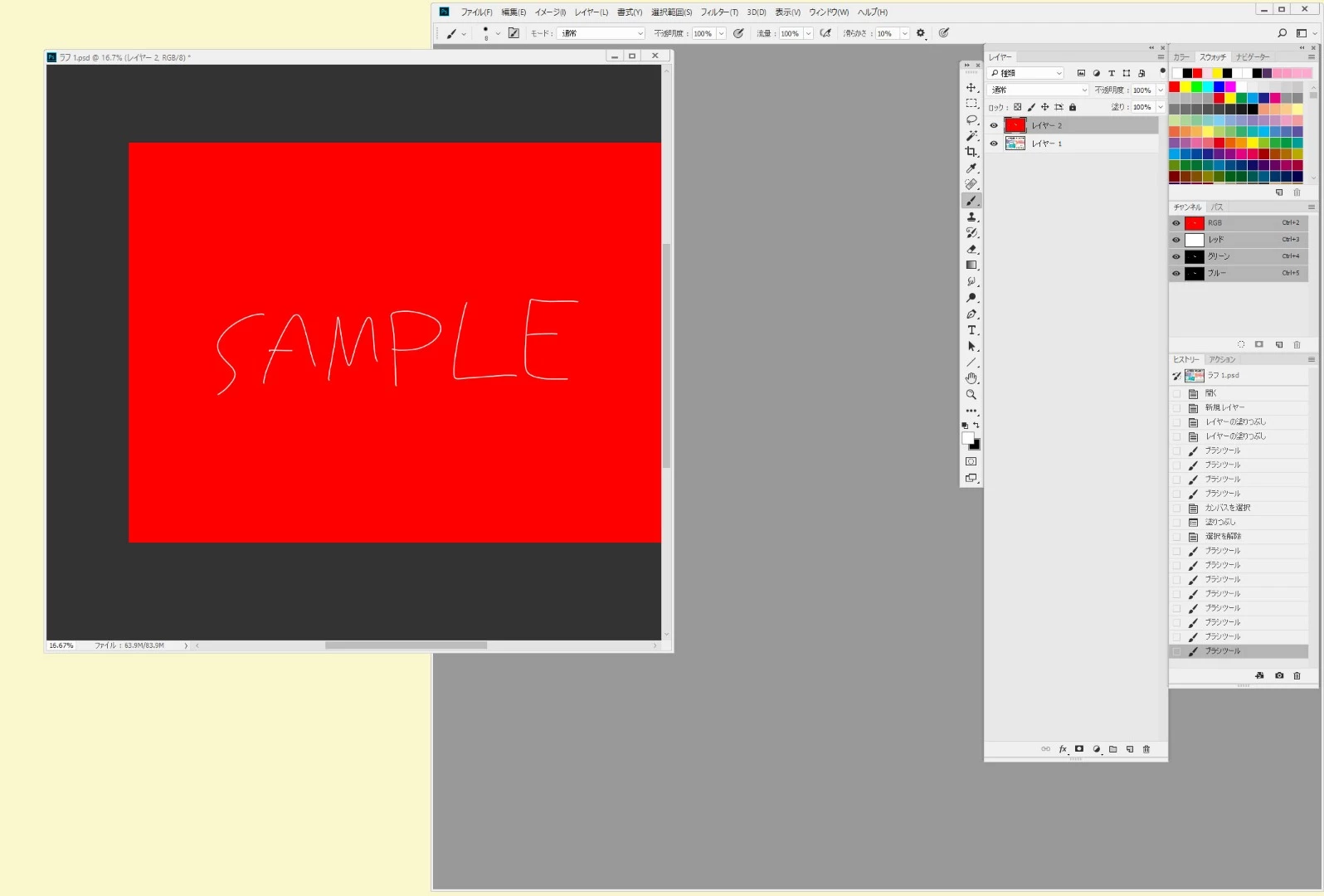Viewport: 1324px width, 896px height.
Task: Open the フィルター(T) menu
Action: 719,12
